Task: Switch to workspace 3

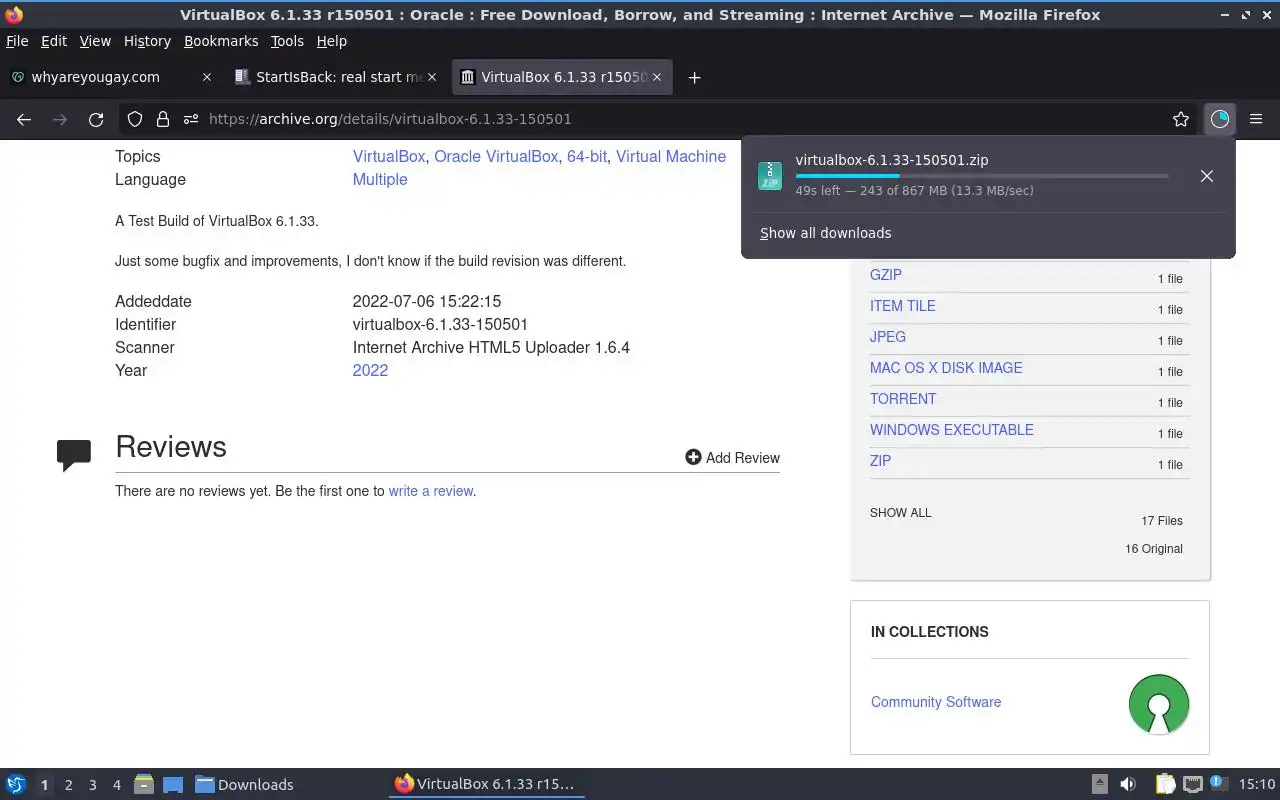Action: (93, 785)
